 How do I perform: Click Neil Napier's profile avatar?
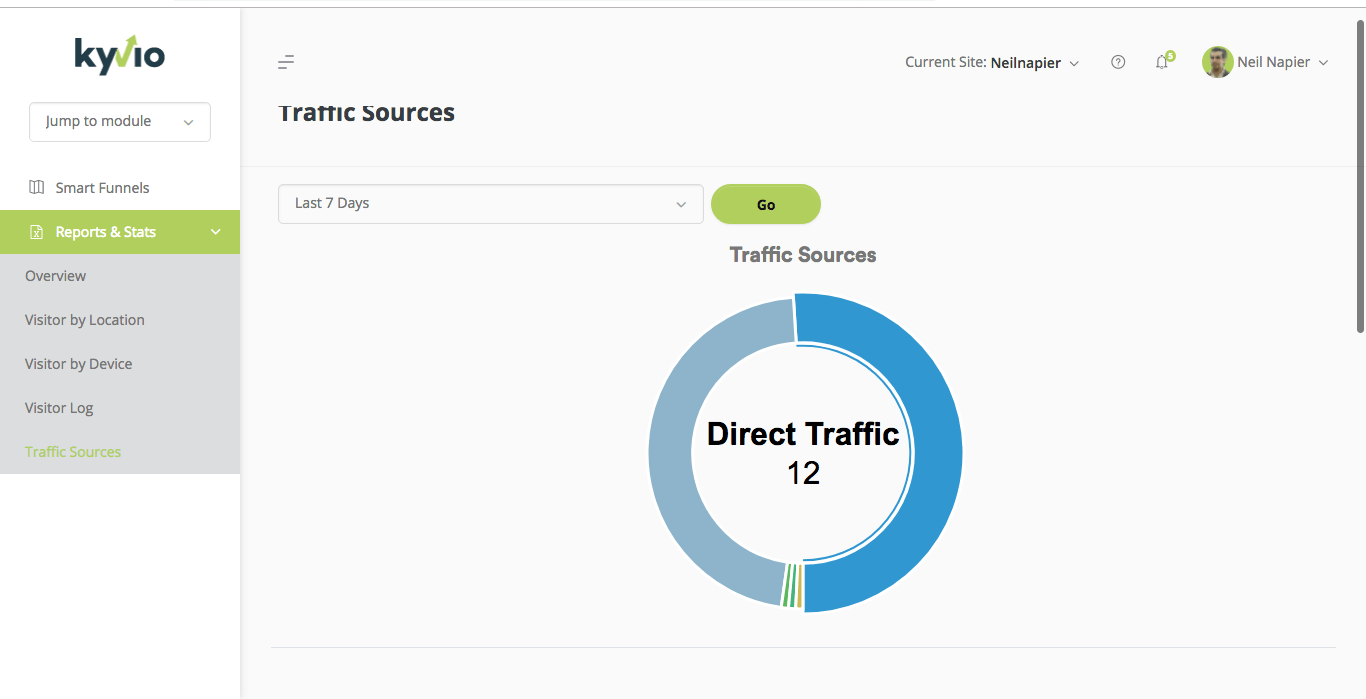pyautogui.click(x=1217, y=62)
